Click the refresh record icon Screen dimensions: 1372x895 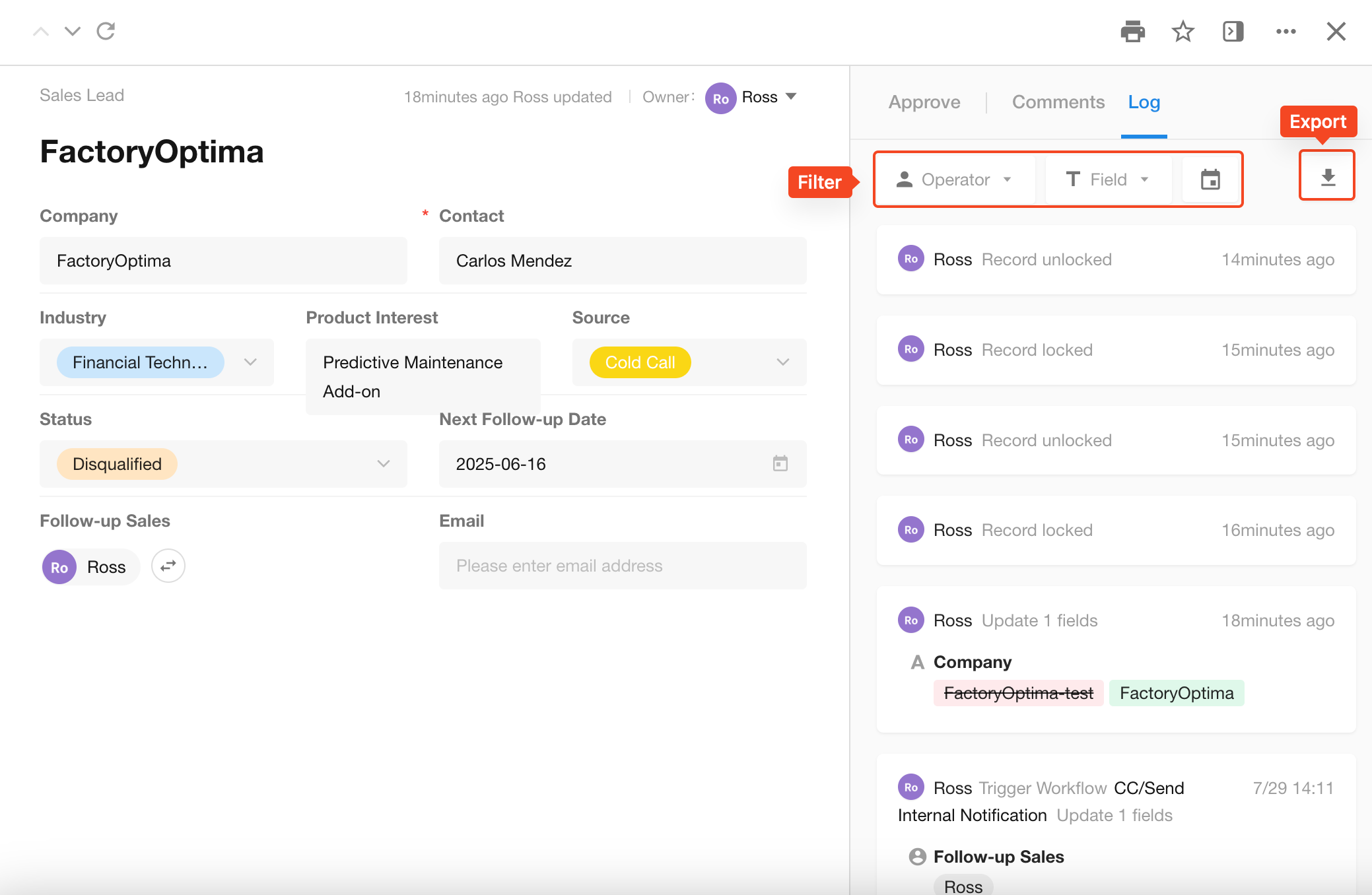click(x=106, y=31)
